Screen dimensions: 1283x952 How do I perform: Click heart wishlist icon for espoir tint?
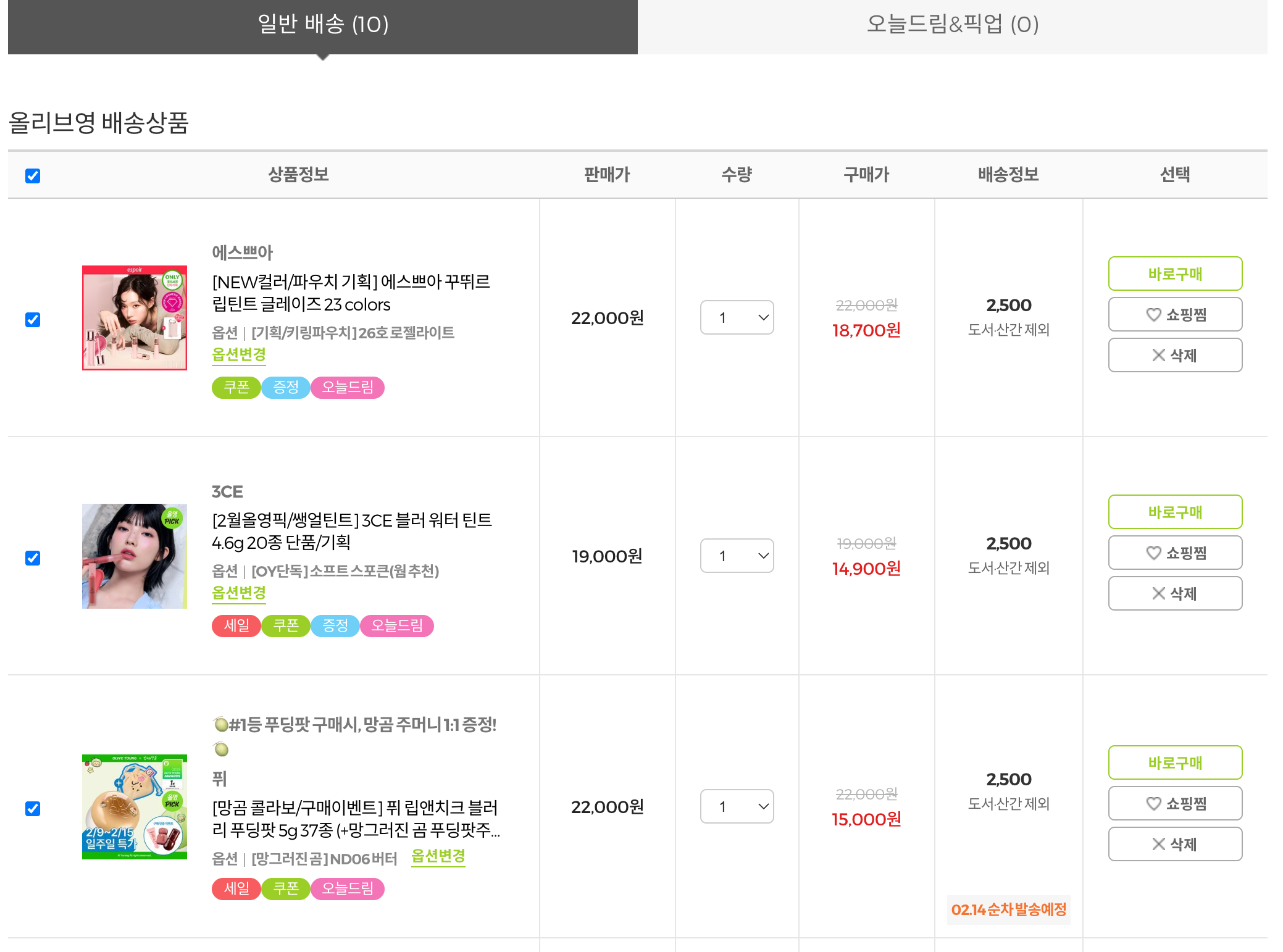click(1153, 315)
